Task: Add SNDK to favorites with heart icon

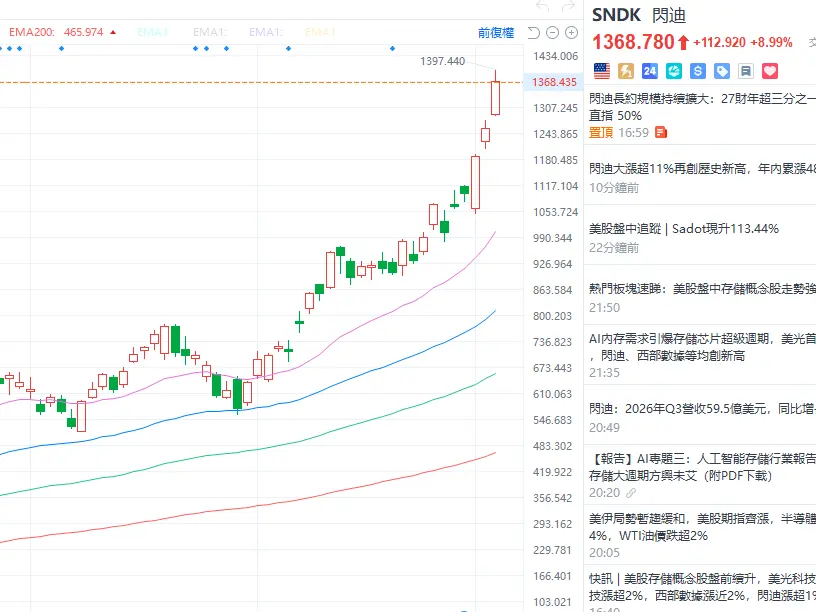Action: tap(770, 71)
